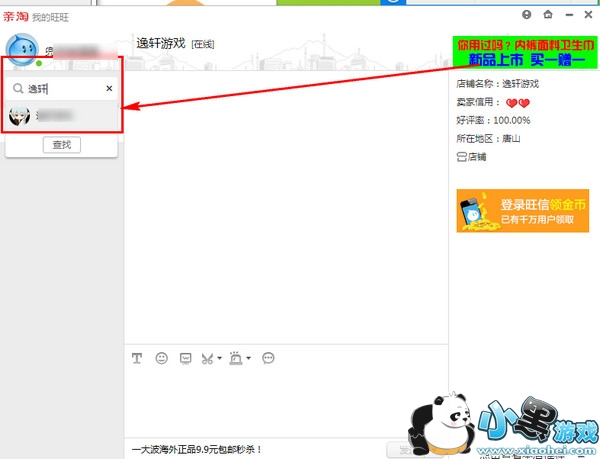Click the green 新品上市 买一赠一 ad banner

(525, 52)
